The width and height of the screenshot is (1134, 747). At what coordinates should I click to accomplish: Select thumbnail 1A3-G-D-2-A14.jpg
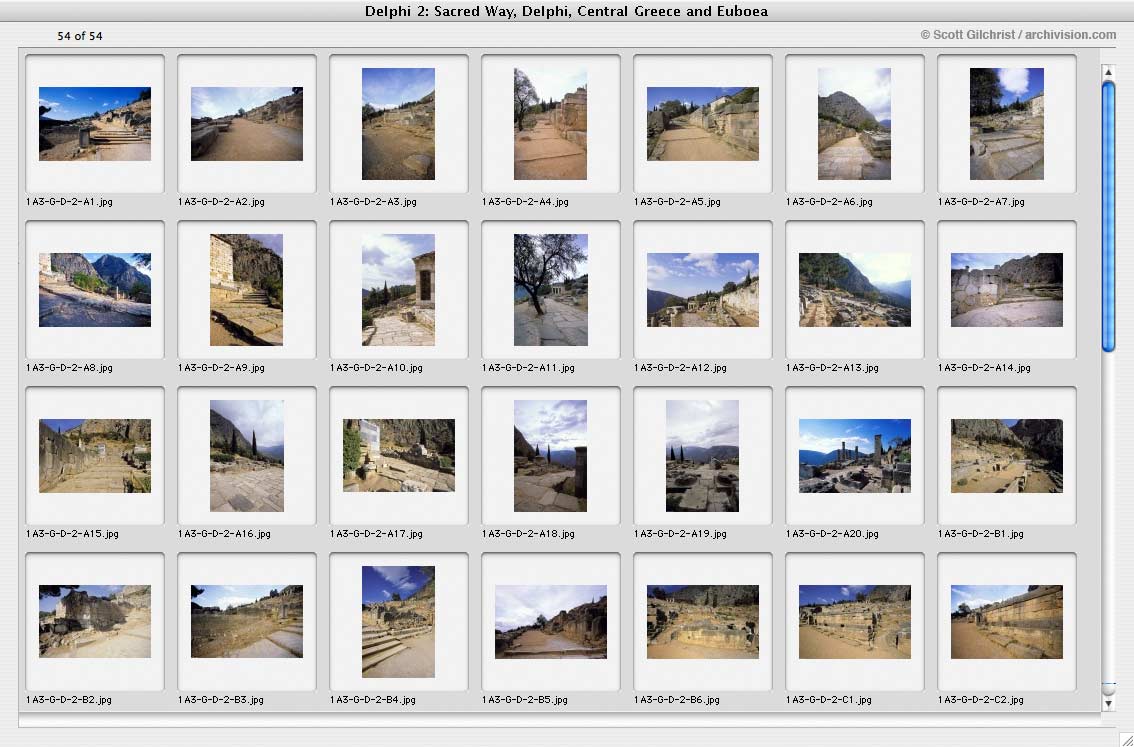pyautogui.click(x=1007, y=290)
